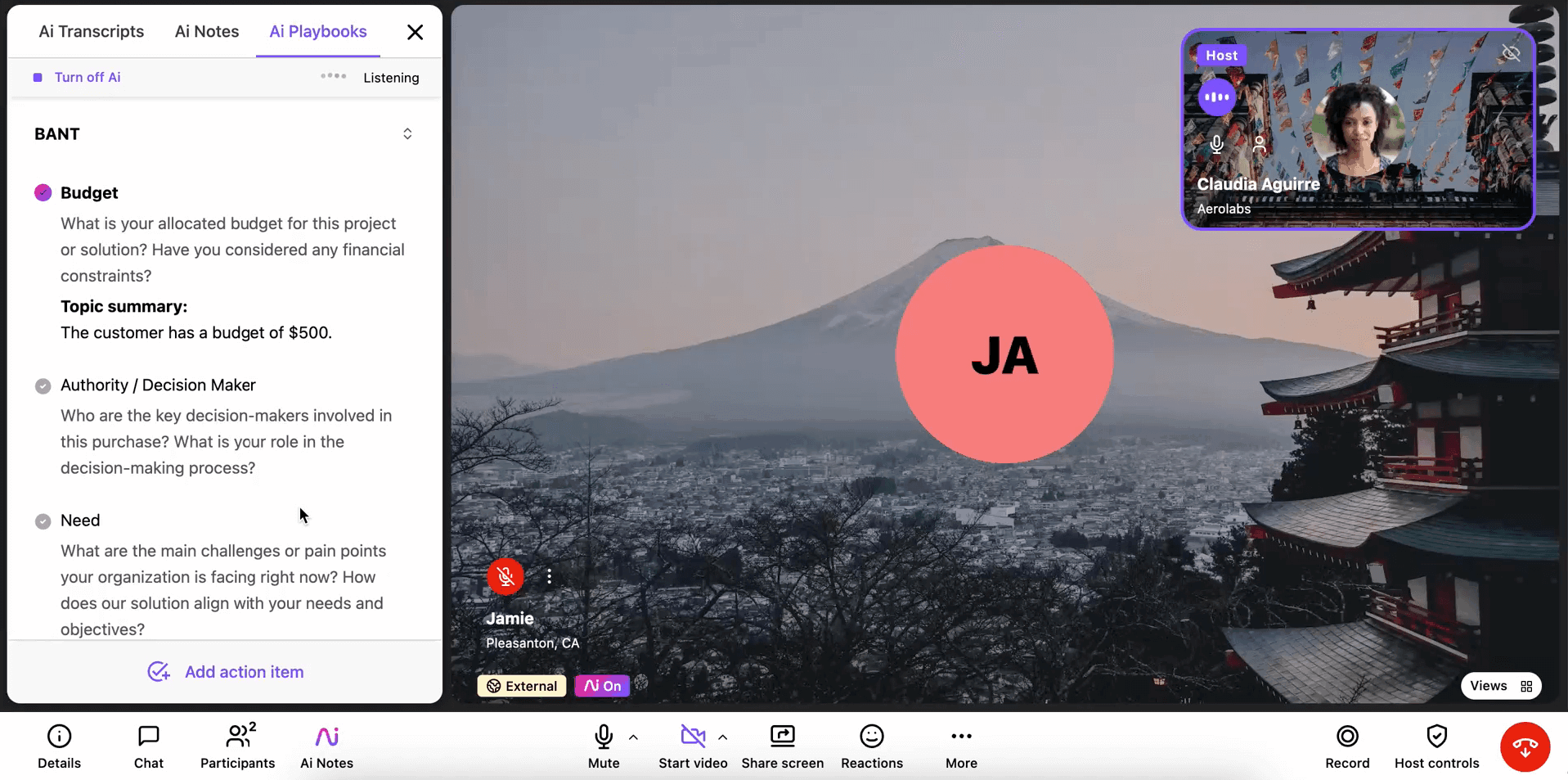Screen dimensions: 1568x780
Task: Toggle the Ai On badge
Action: point(601,685)
